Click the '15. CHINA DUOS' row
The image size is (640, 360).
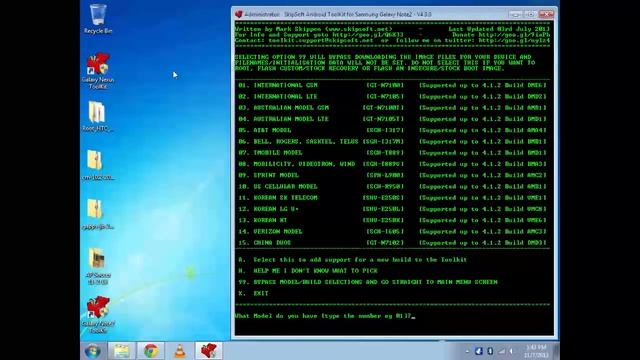[393, 242]
